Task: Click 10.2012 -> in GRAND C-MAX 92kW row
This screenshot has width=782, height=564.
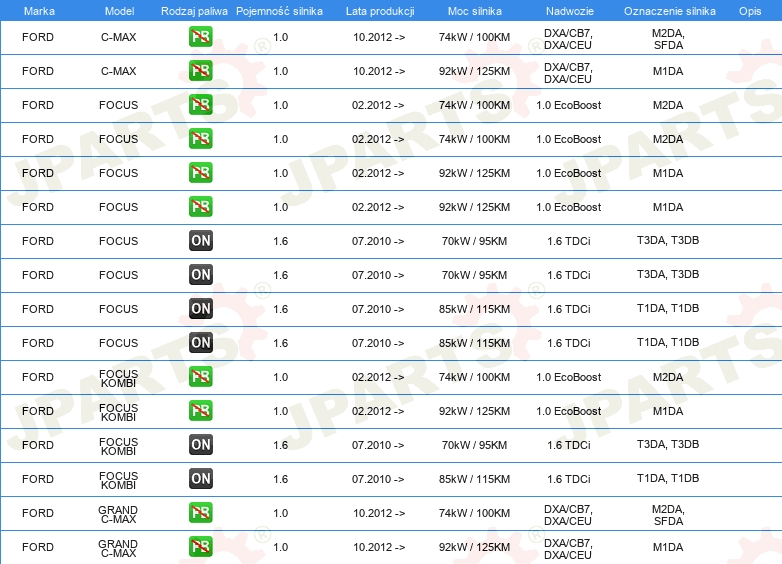Action: click(x=379, y=547)
